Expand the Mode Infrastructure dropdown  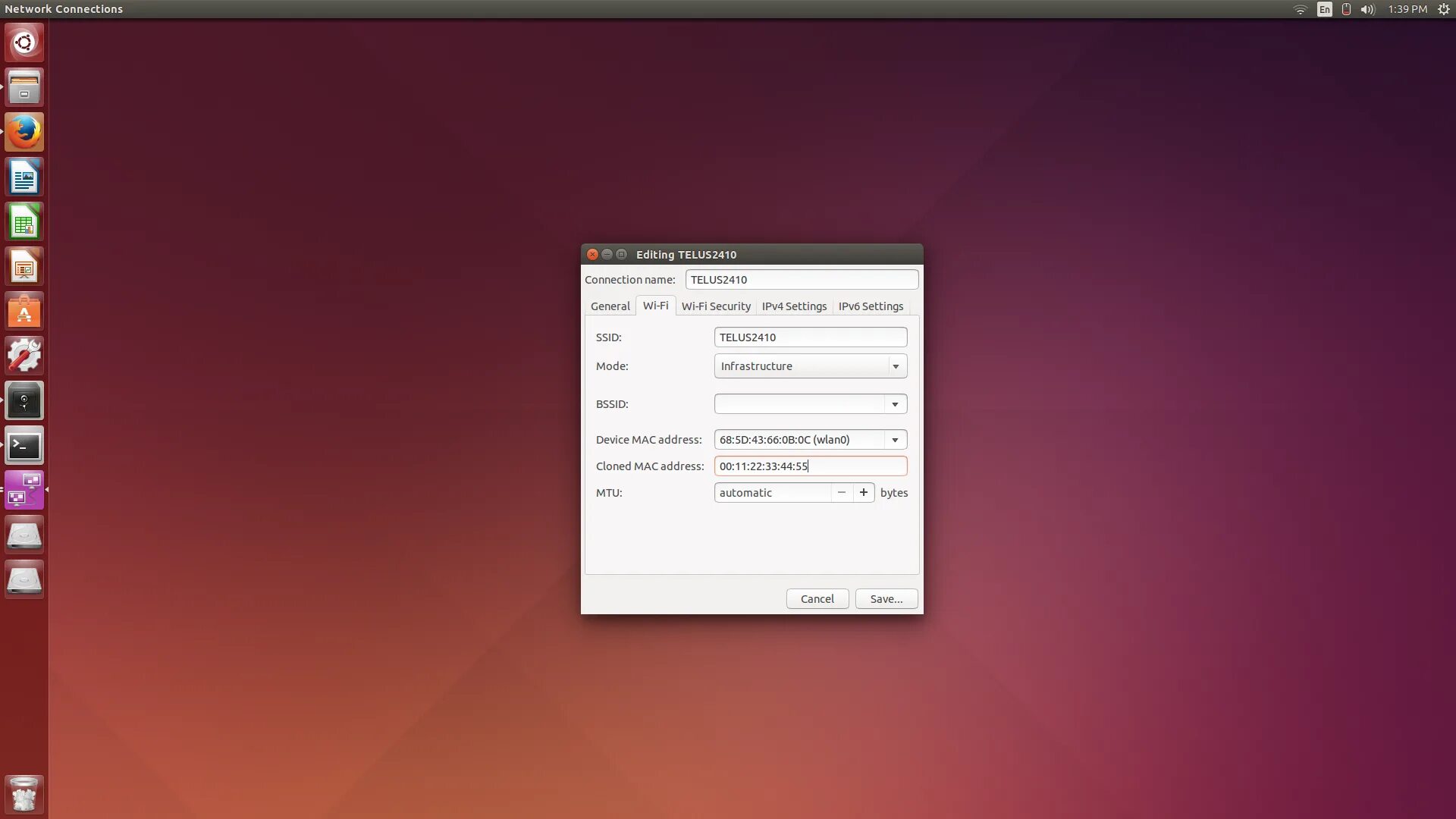(896, 366)
